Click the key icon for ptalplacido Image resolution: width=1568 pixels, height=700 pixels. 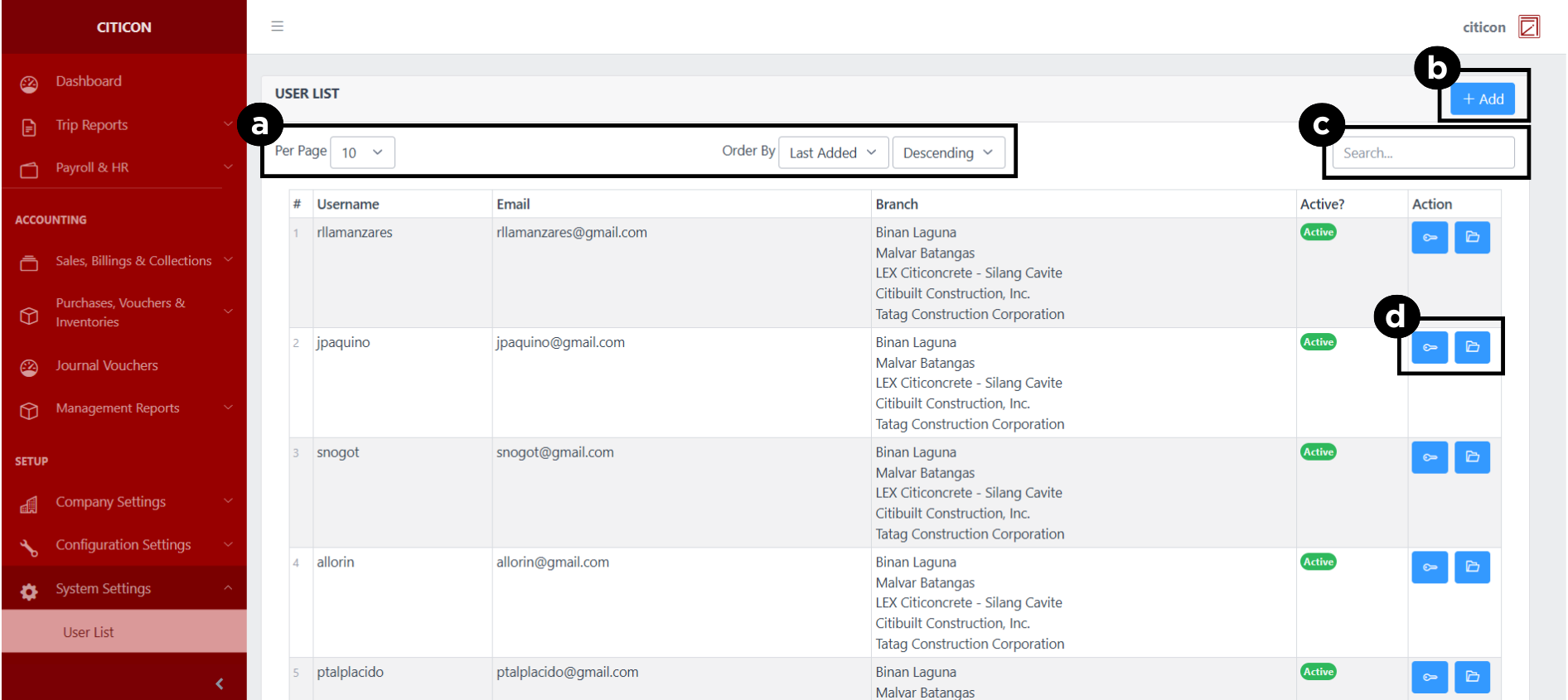point(1430,677)
